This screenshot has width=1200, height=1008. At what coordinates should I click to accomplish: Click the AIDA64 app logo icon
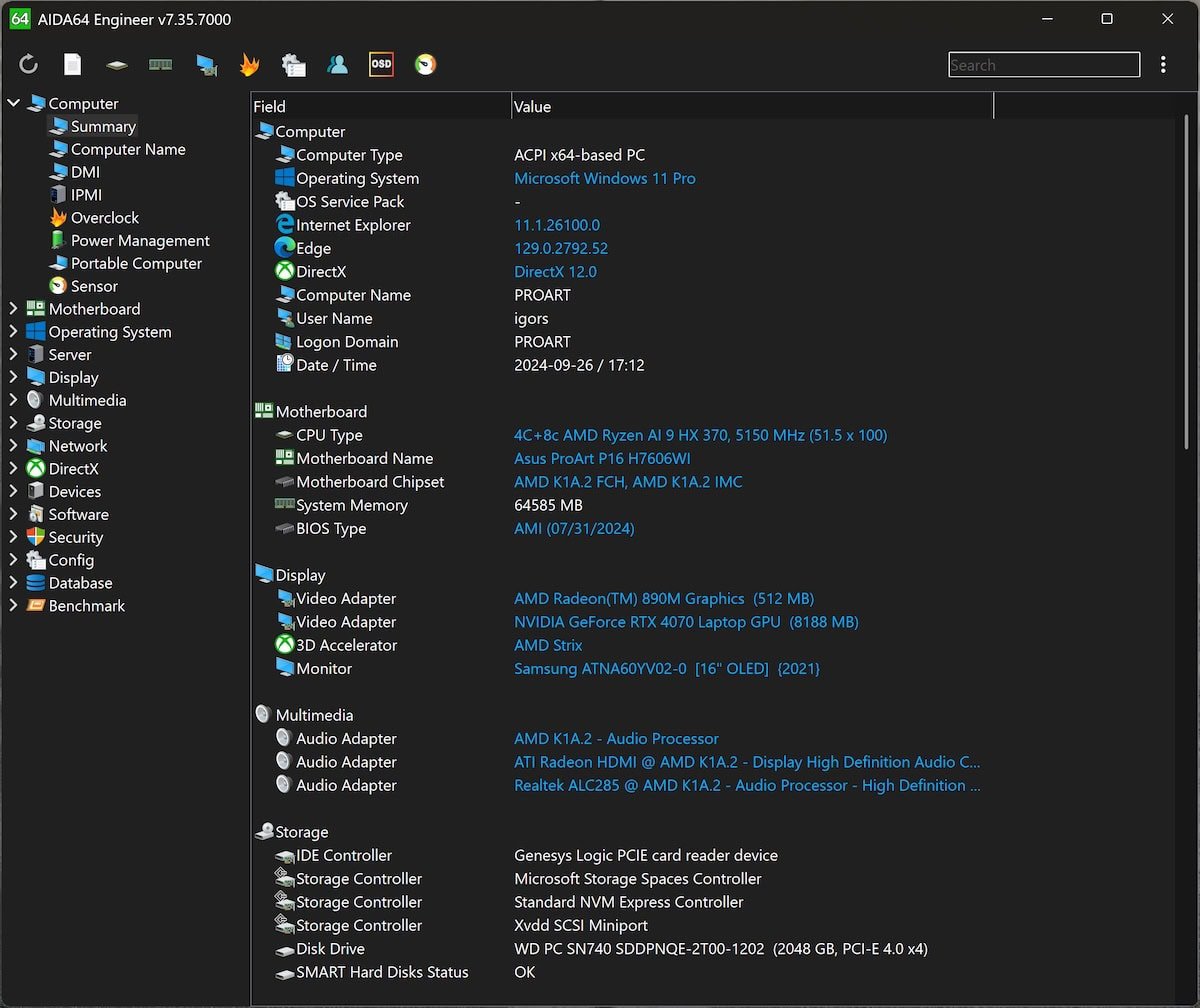pos(19,19)
